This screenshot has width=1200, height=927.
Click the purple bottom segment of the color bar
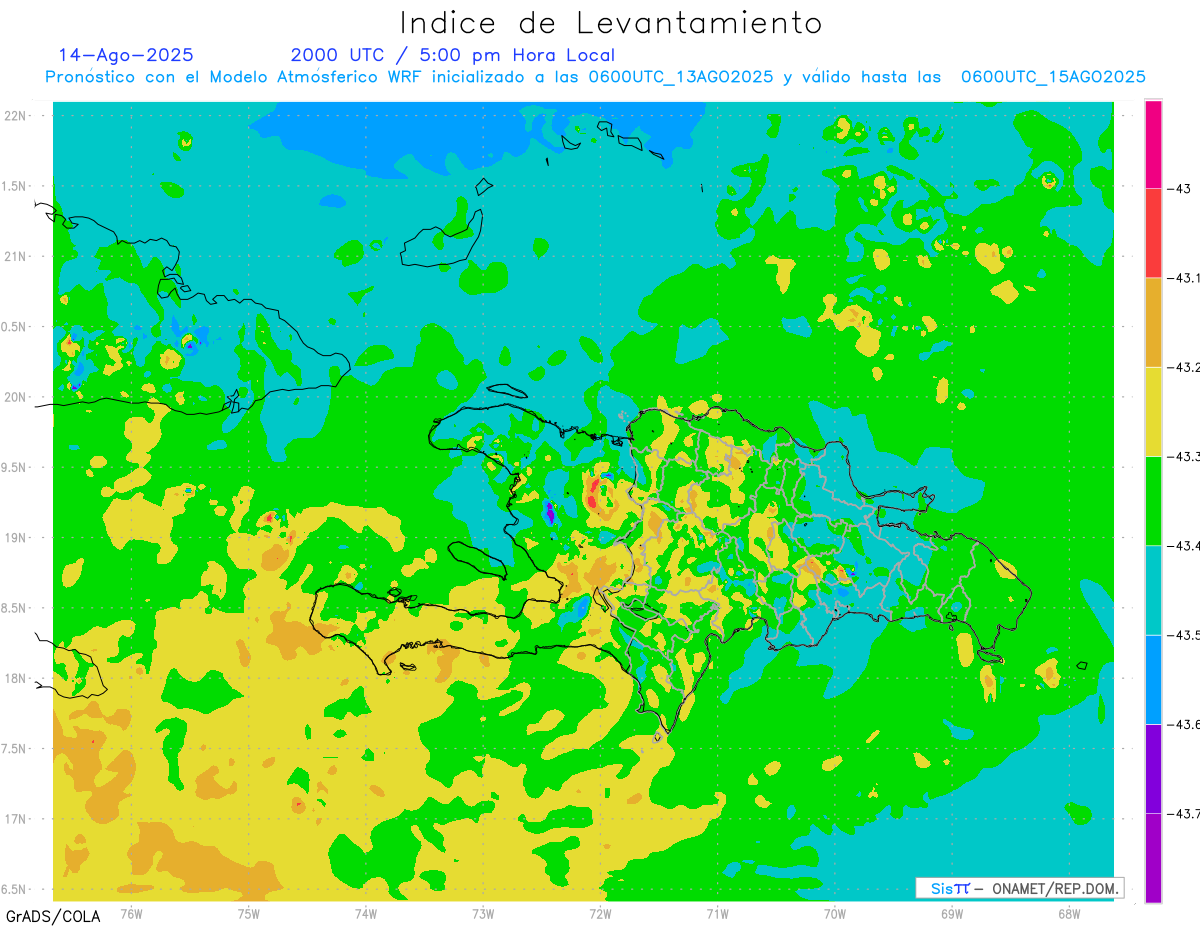click(x=1153, y=857)
